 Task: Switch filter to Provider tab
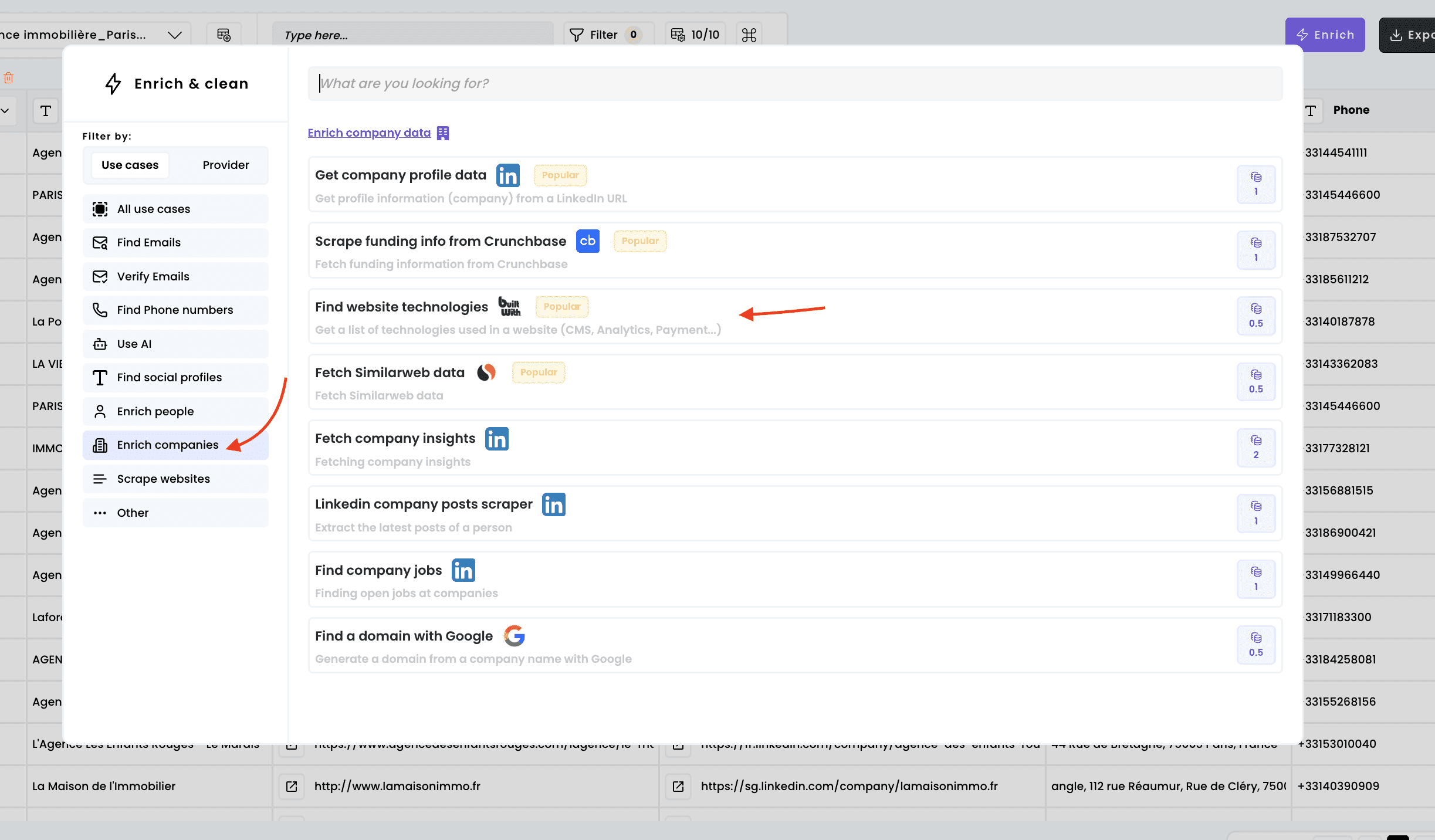coord(225,165)
